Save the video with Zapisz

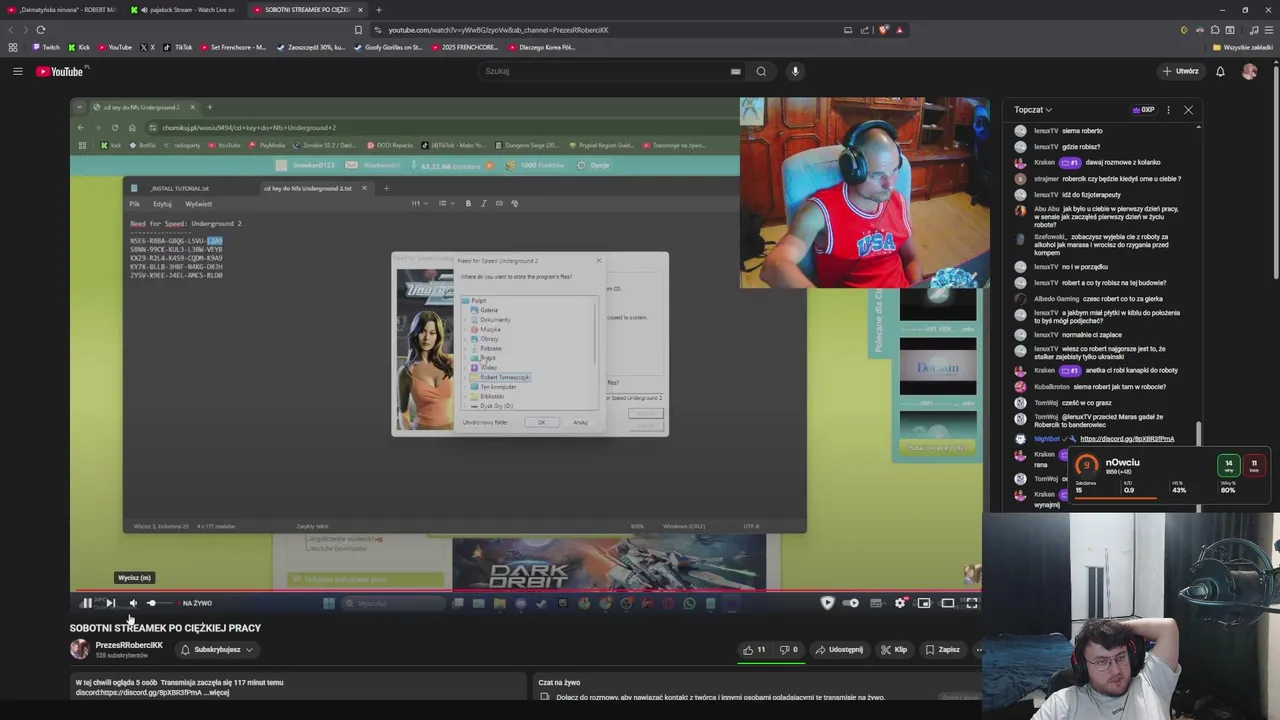click(x=942, y=650)
